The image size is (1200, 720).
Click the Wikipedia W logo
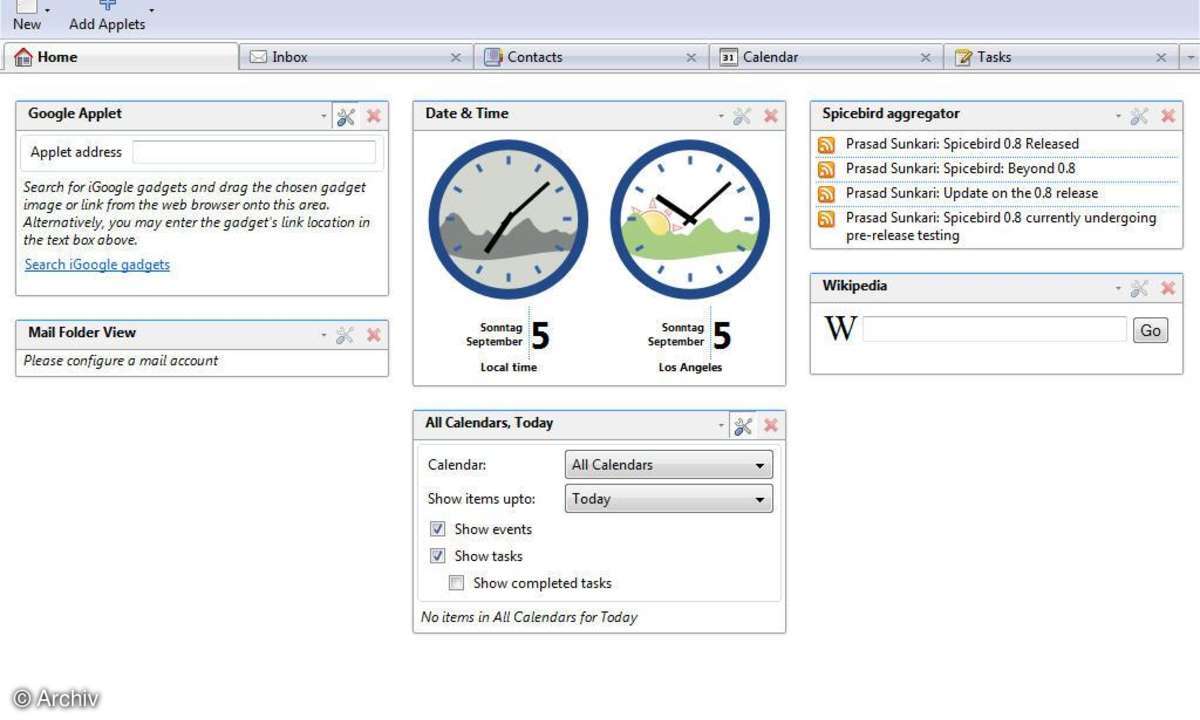(x=840, y=329)
